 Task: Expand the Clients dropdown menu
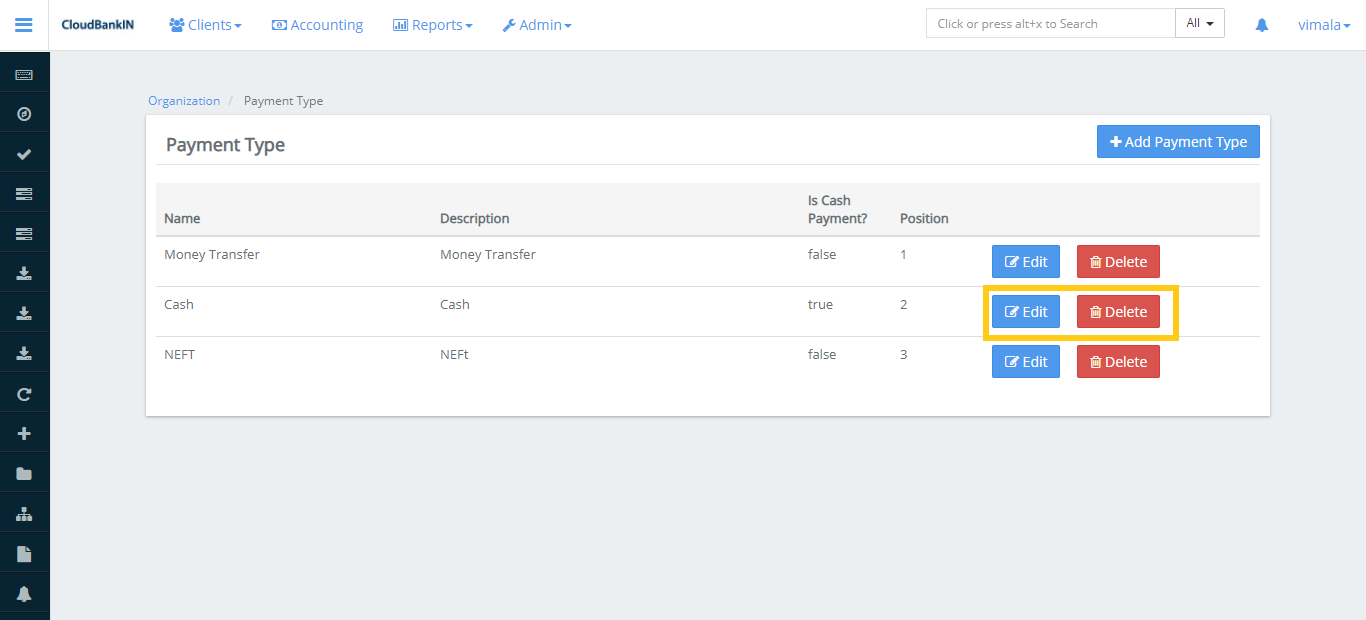click(x=205, y=25)
